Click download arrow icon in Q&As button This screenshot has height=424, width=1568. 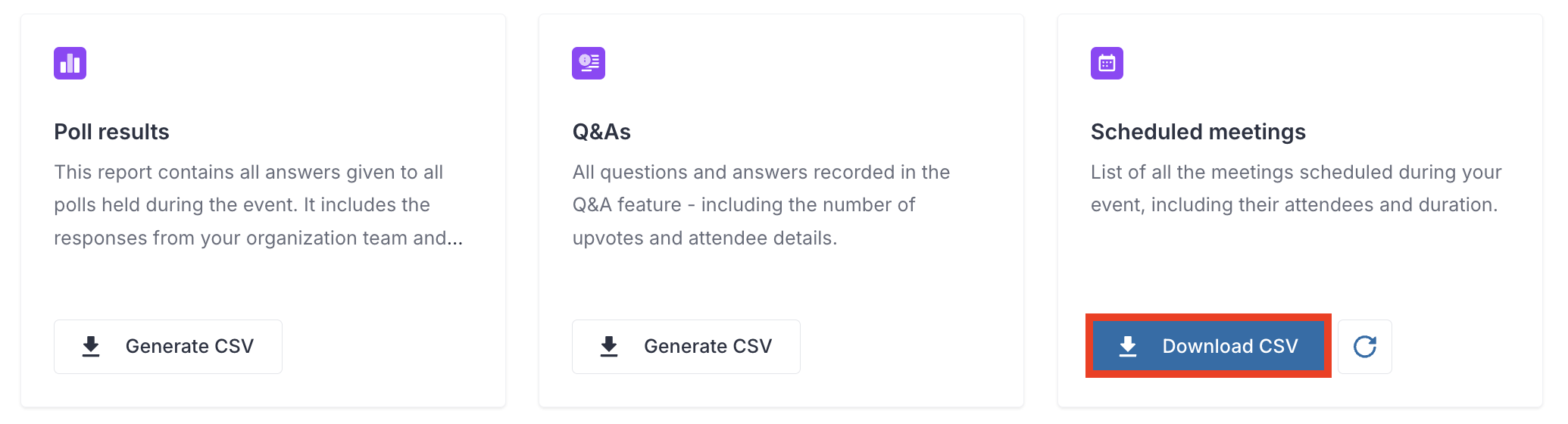point(609,347)
